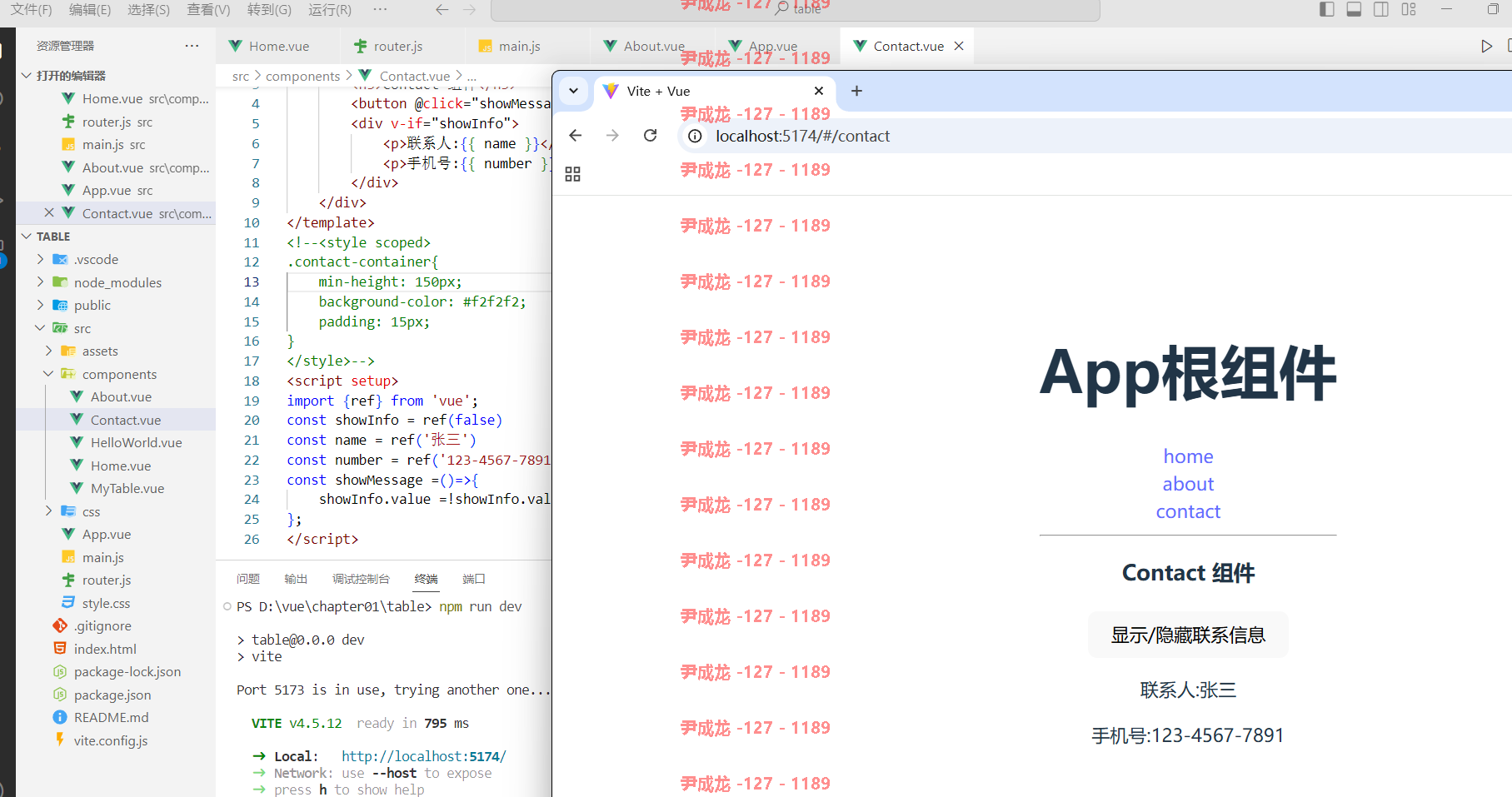Select the 调试控制台 panel tab
This screenshot has width=1512, height=797.
tap(361, 579)
